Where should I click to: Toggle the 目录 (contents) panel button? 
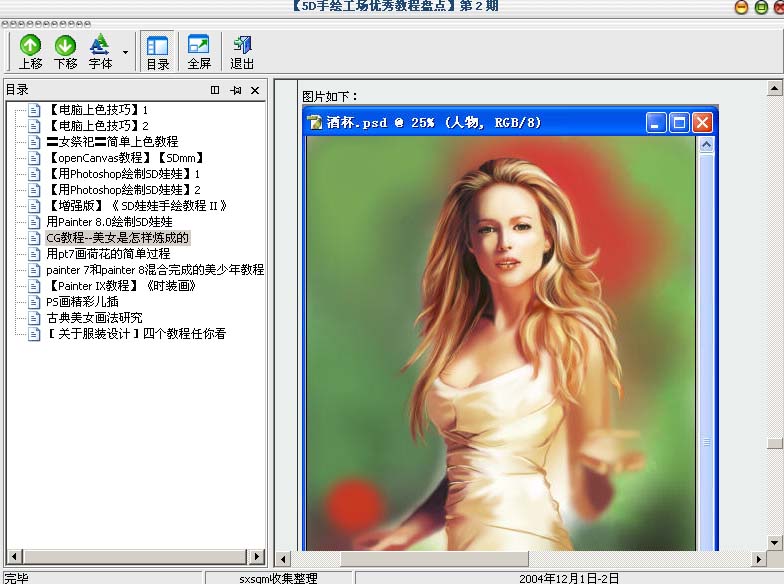tap(158, 52)
